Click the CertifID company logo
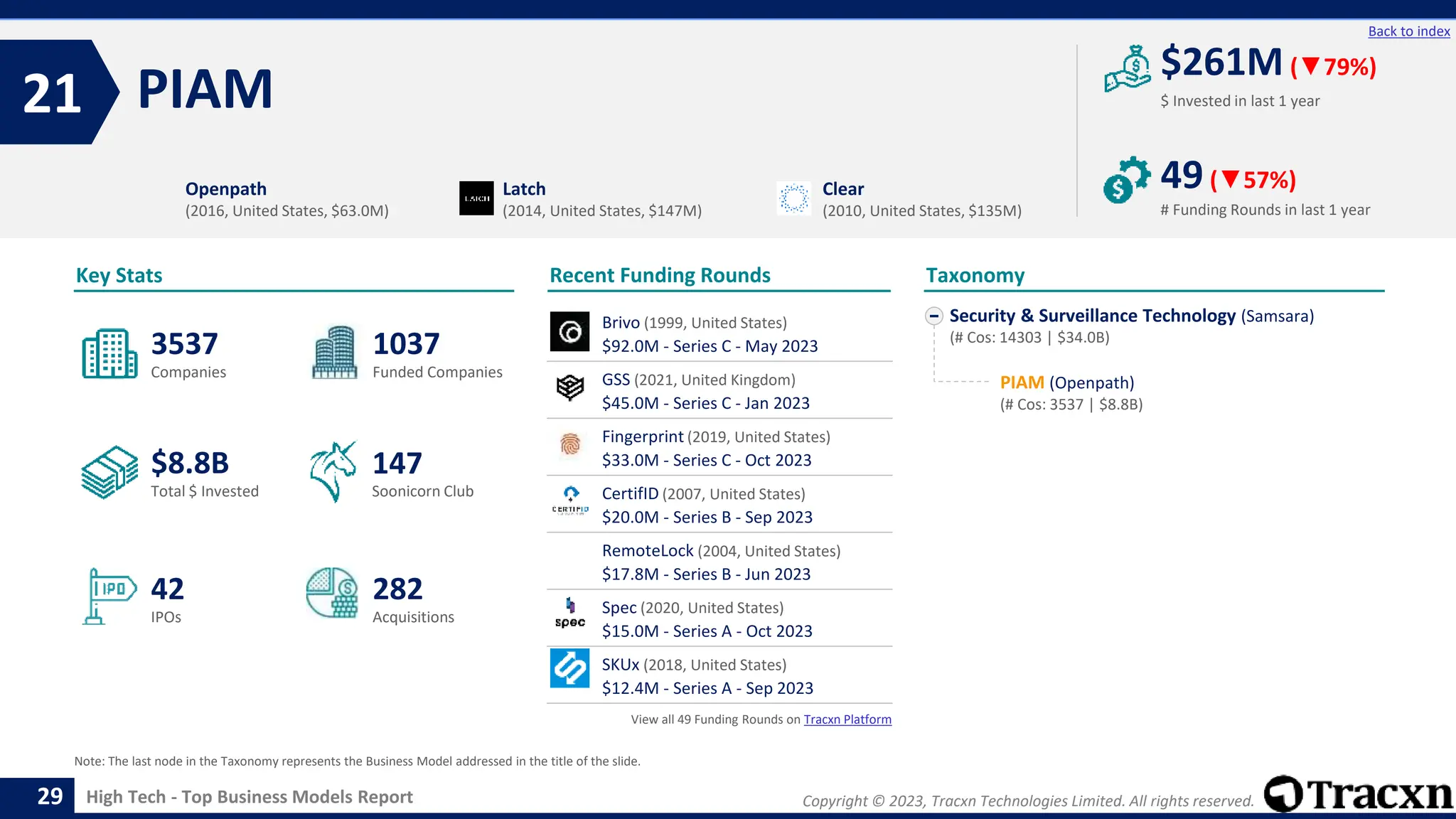This screenshot has width=1456, height=819. (569, 501)
